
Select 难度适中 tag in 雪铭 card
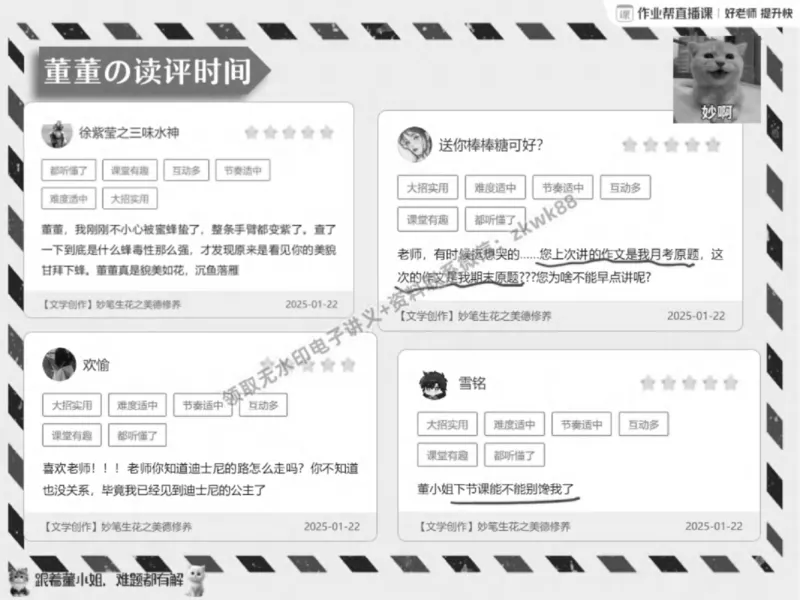pos(514,424)
